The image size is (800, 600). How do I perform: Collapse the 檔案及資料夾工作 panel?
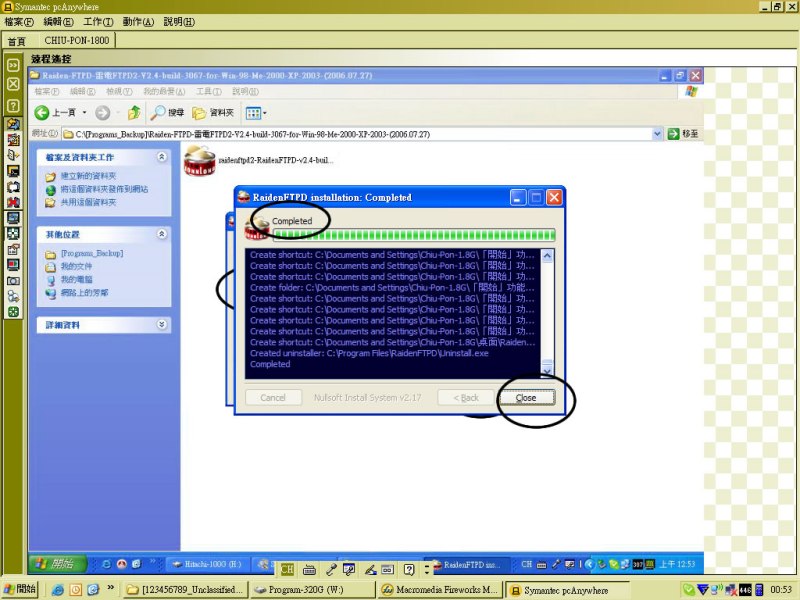[x=162, y=157]
